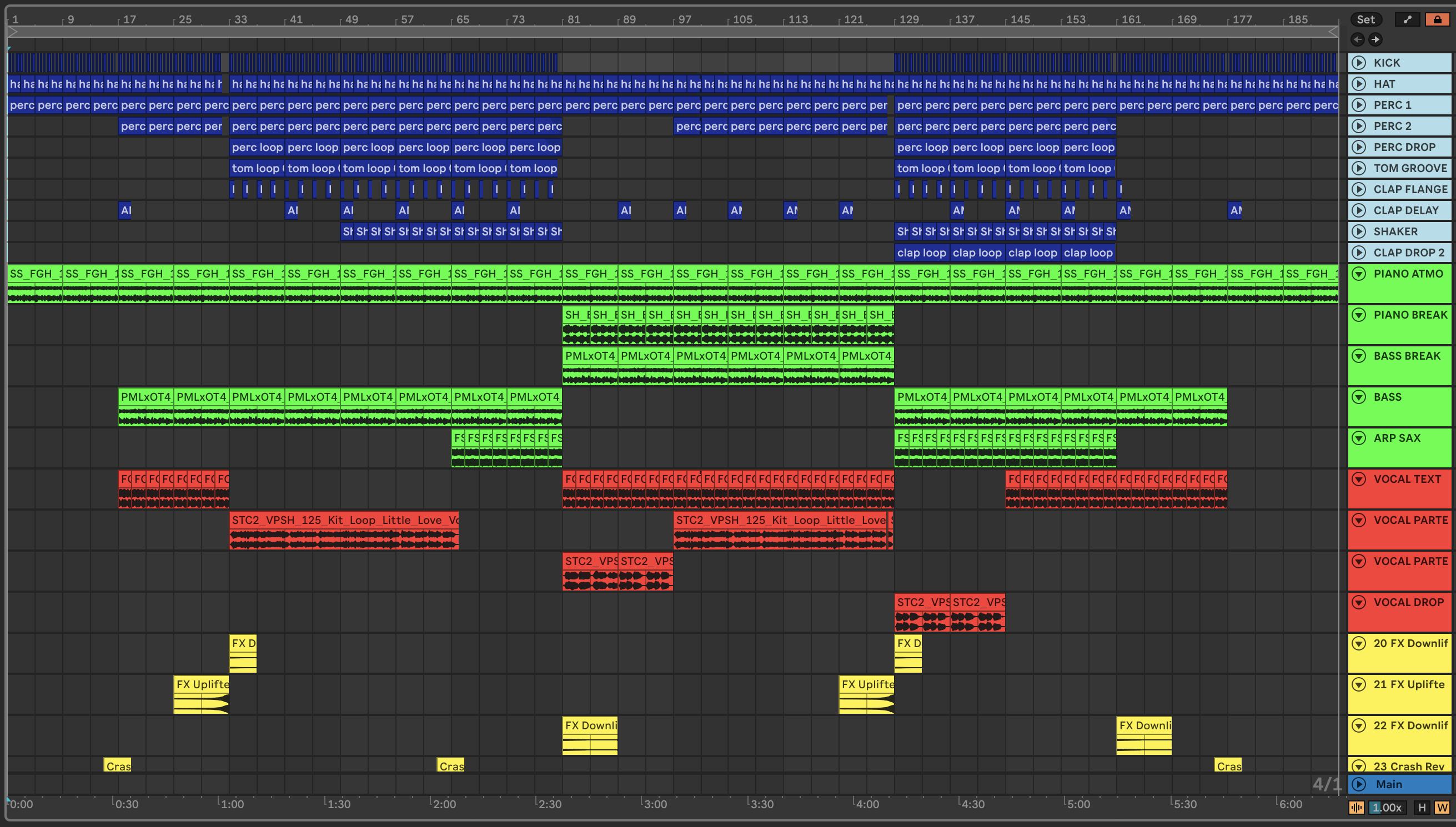Collapse the PIANO ATMO track
Viewport: 1456px width, 827px height.
point(1359,274)
